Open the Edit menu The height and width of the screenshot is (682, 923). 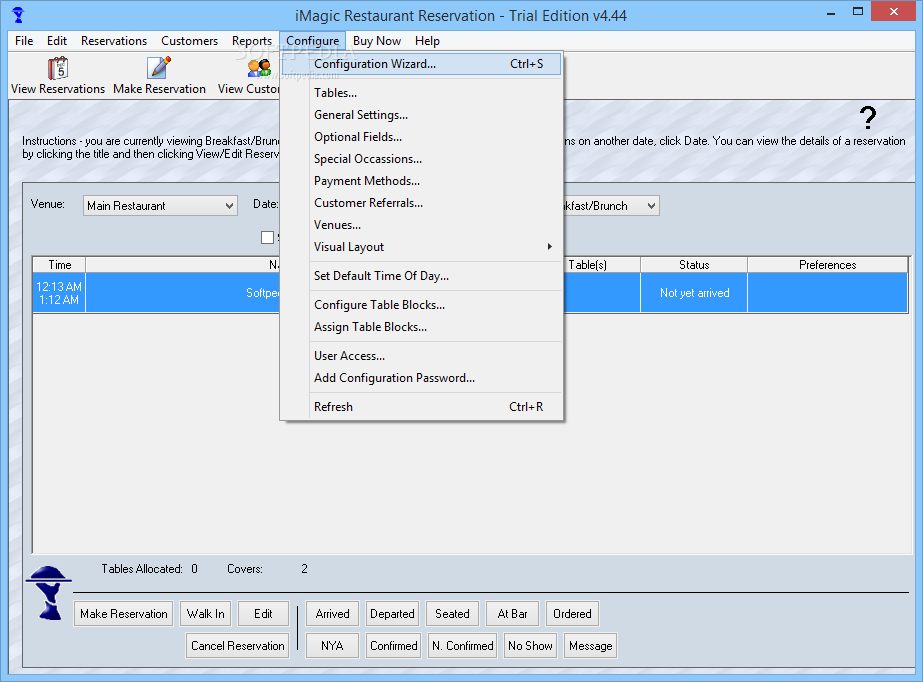57,41
